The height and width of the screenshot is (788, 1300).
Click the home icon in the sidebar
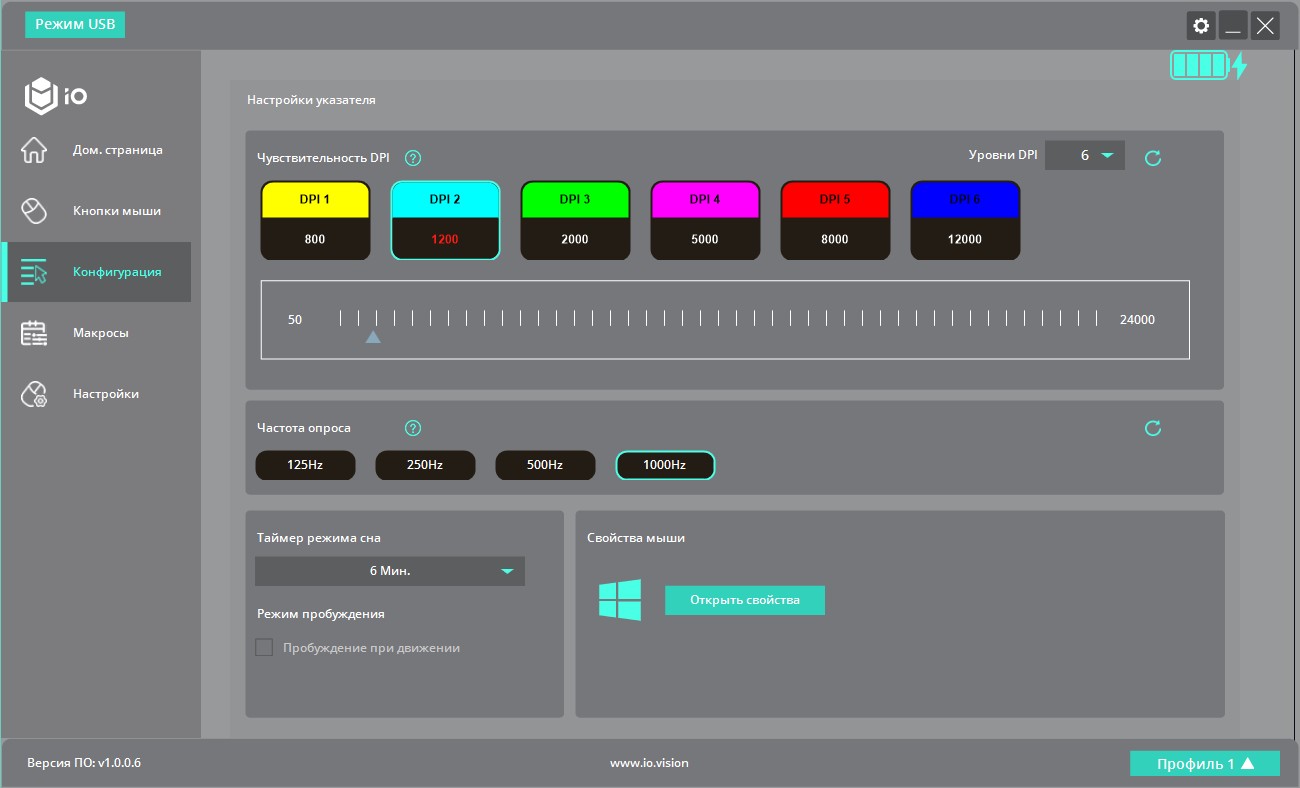click(34, 150)
